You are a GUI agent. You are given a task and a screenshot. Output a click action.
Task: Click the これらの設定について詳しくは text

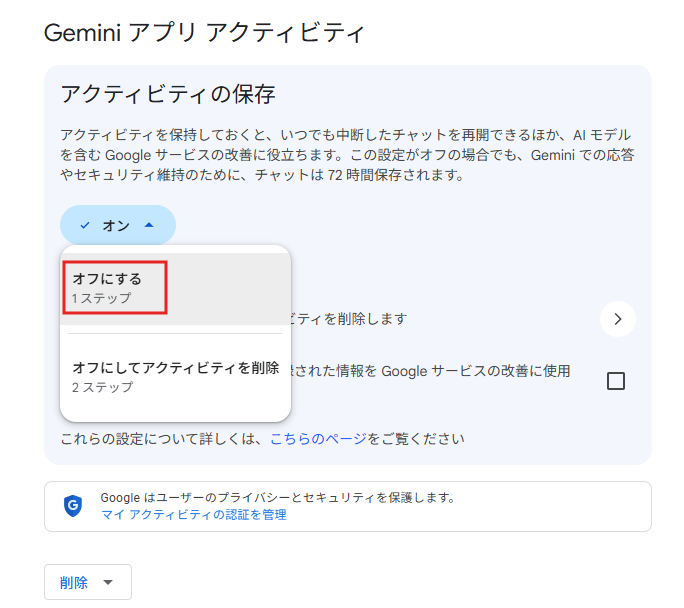[164, 438]
